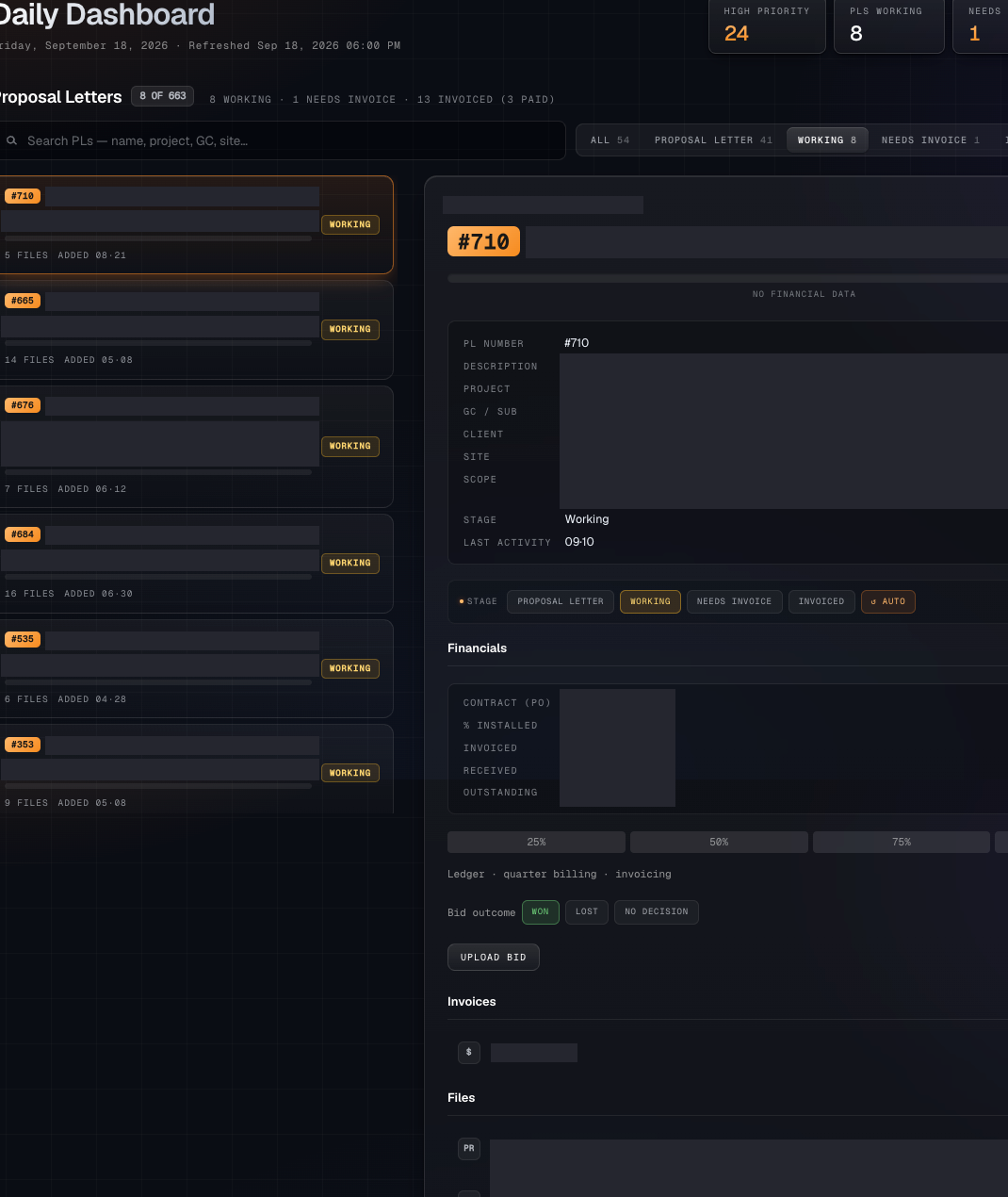
Task: Click the #710 badge in detail header
Action: point(483,241)
